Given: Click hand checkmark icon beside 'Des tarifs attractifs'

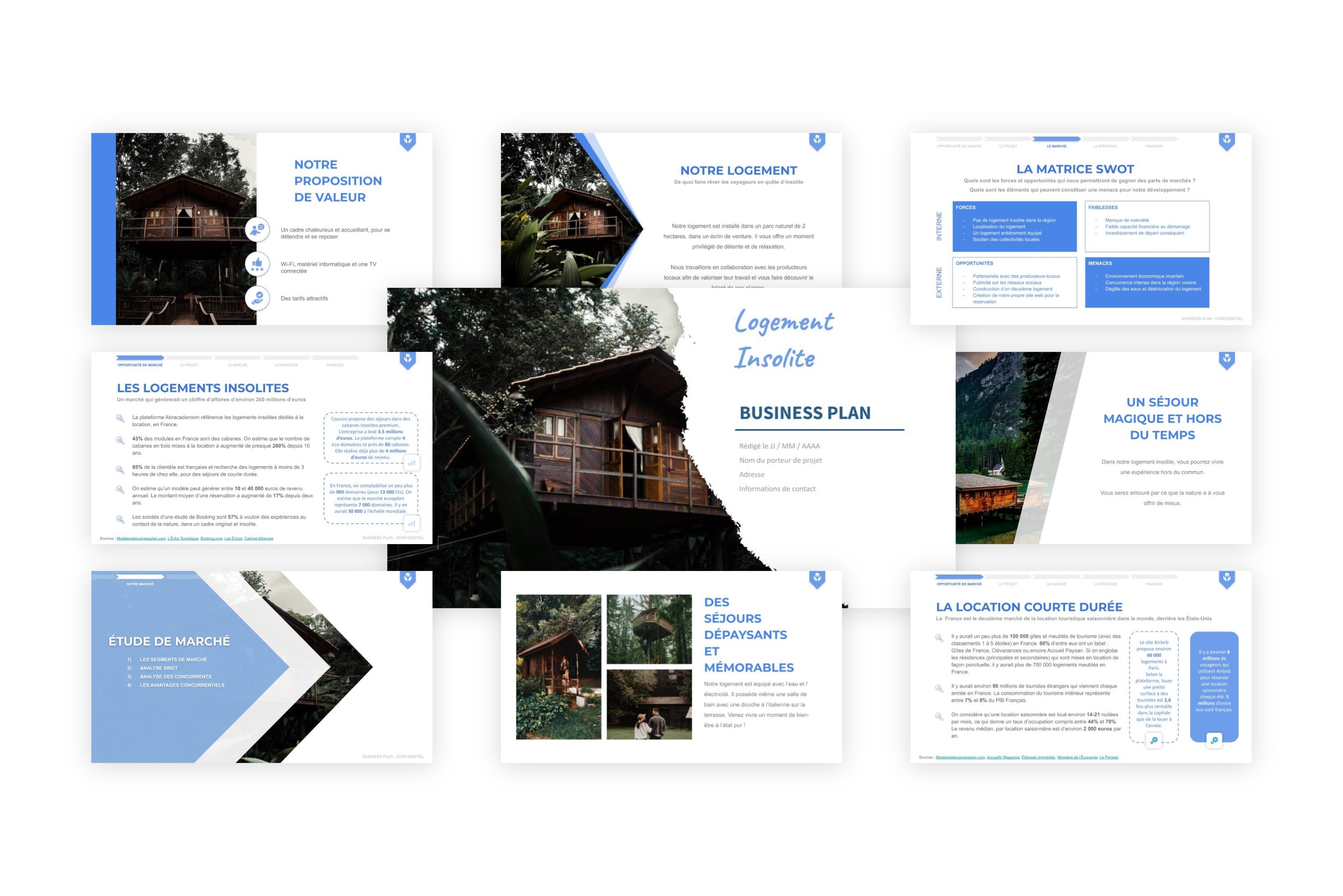Looking at the screenshot, I should 257,298.
